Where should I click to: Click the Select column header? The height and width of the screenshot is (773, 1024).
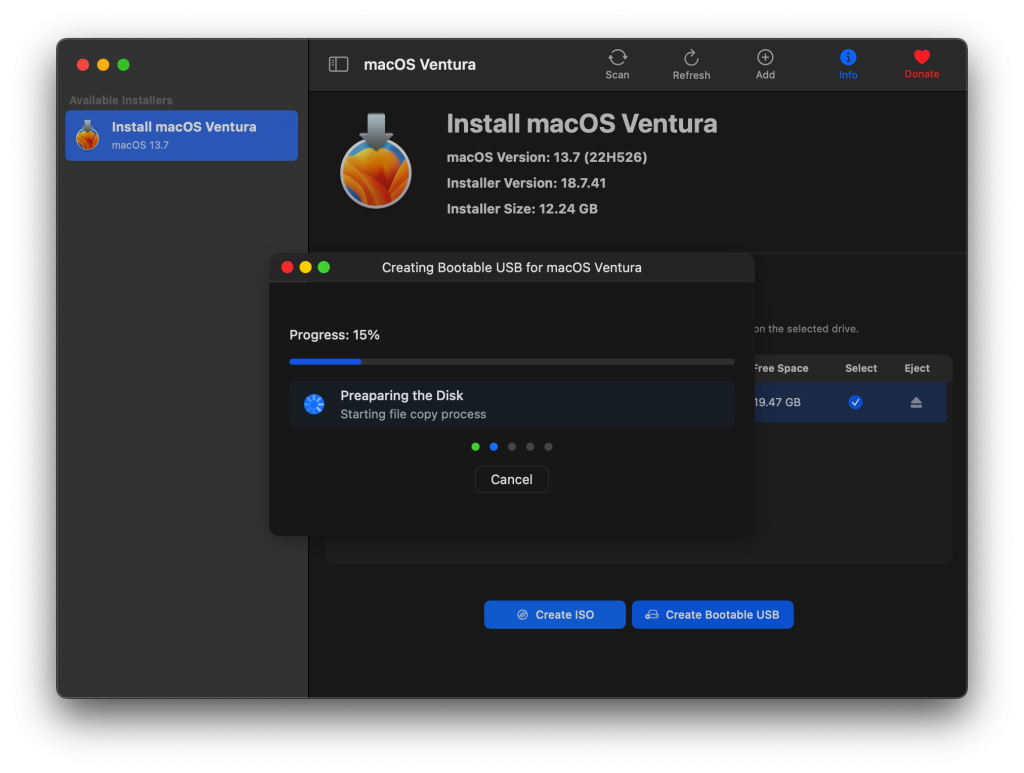861,368
